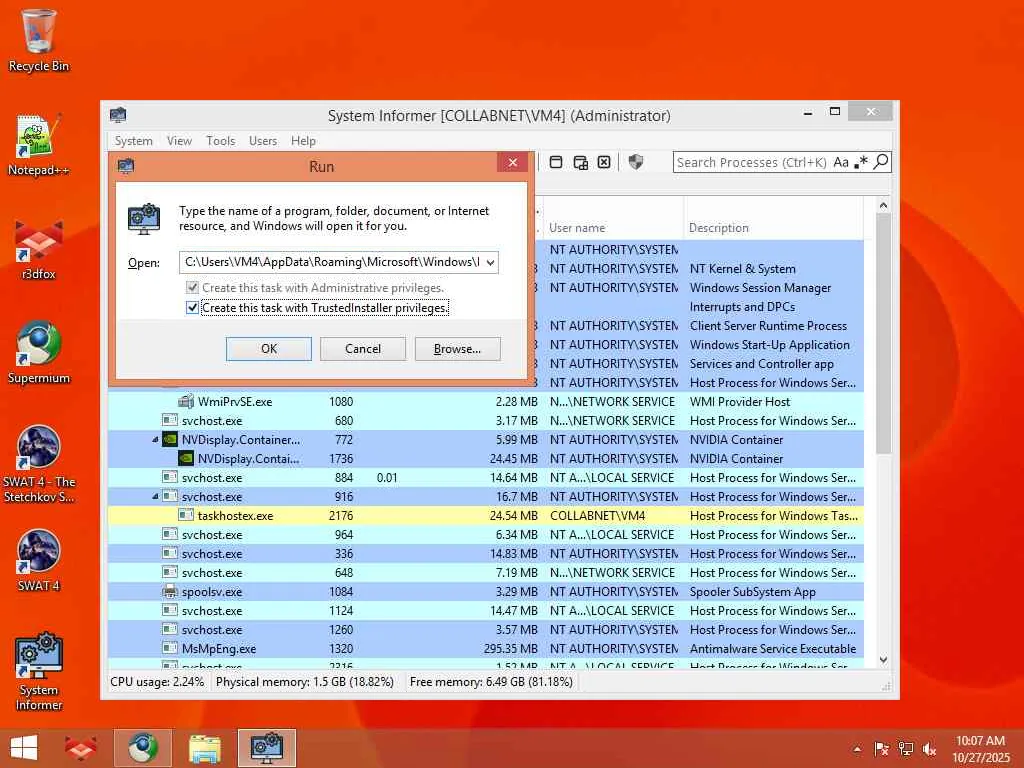Click OK in the Run dialog
1024x768 pixels.
268,349
